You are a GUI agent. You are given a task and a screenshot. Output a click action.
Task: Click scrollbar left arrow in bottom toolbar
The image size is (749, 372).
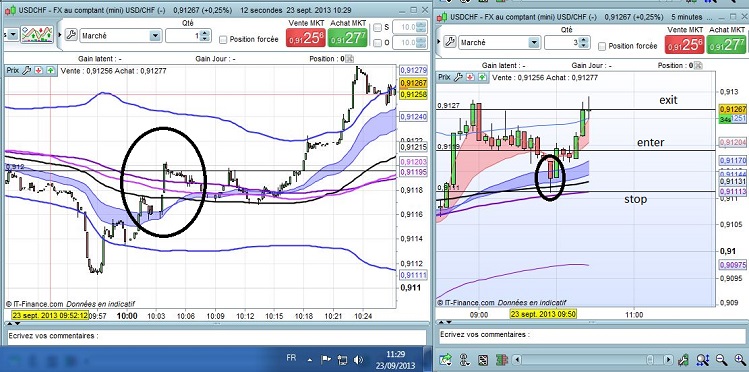point(516,360)
